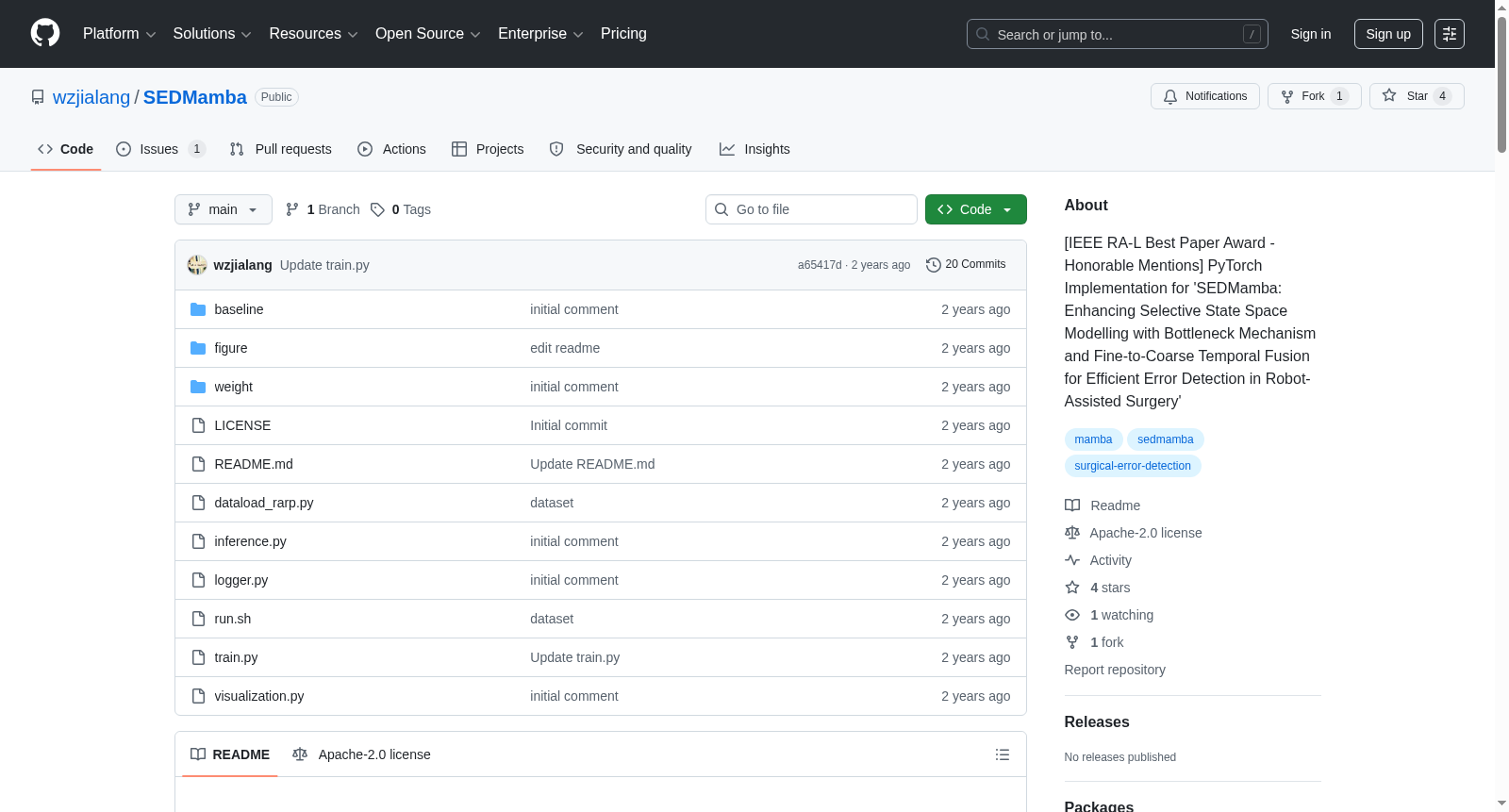The width and height of the screenshot is (1509, 812).
Task: Click the baseline folder icon
Action: [x=198, y=309]
